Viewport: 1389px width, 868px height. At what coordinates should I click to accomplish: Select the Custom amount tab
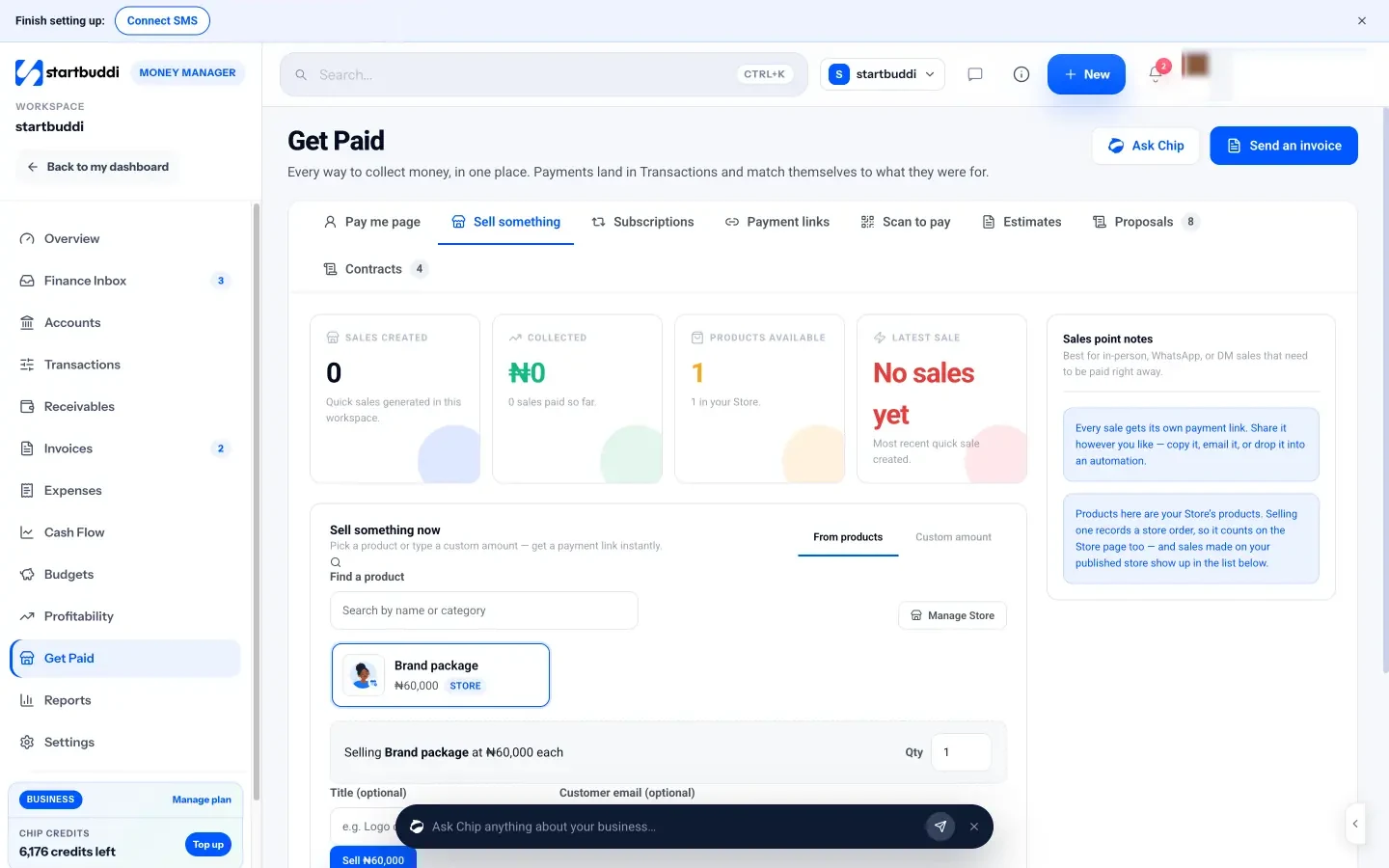(x=953, y=537)
